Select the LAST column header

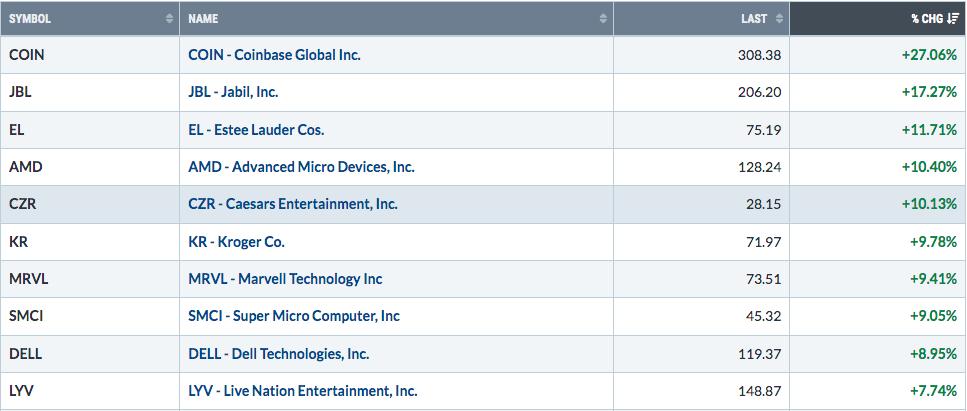(702, 19)
